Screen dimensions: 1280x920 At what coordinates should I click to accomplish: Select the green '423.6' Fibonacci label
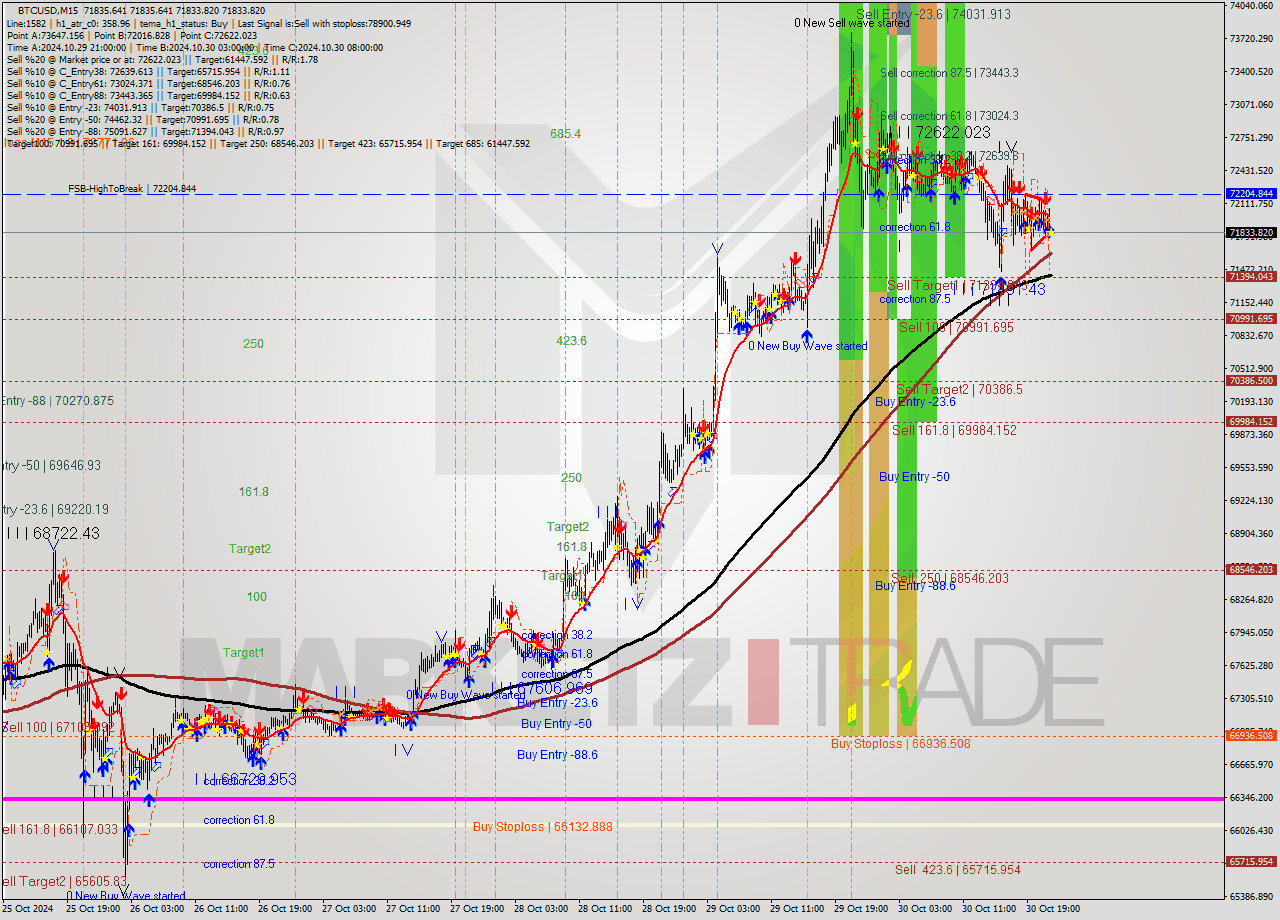571,340
